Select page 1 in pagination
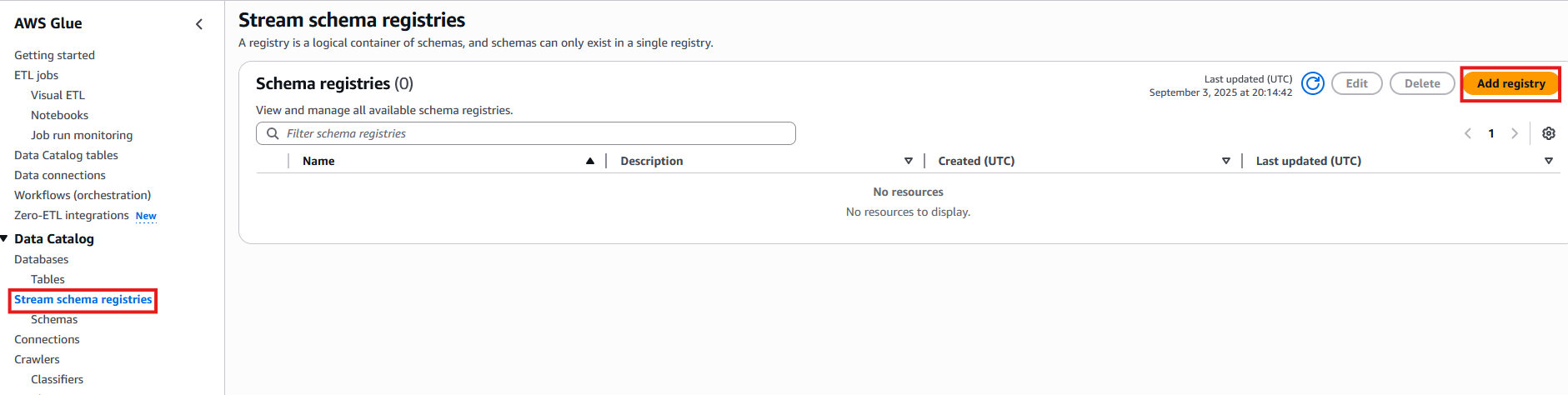The width and height of the screenshot is (1568, 395). tap(1491, 133)
